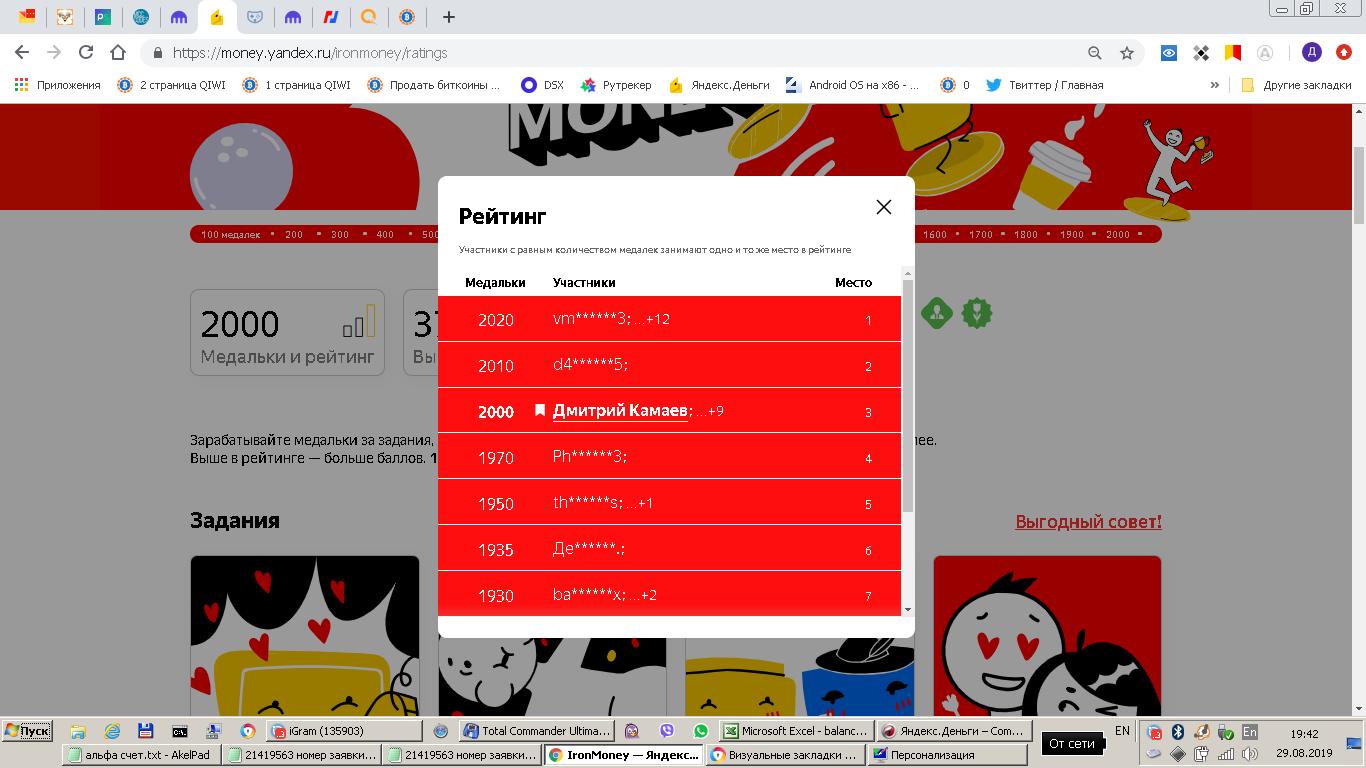1366x768 pixels.
Task: Click the volume speaker tray icon
Action: click(x=1250, y=753)
